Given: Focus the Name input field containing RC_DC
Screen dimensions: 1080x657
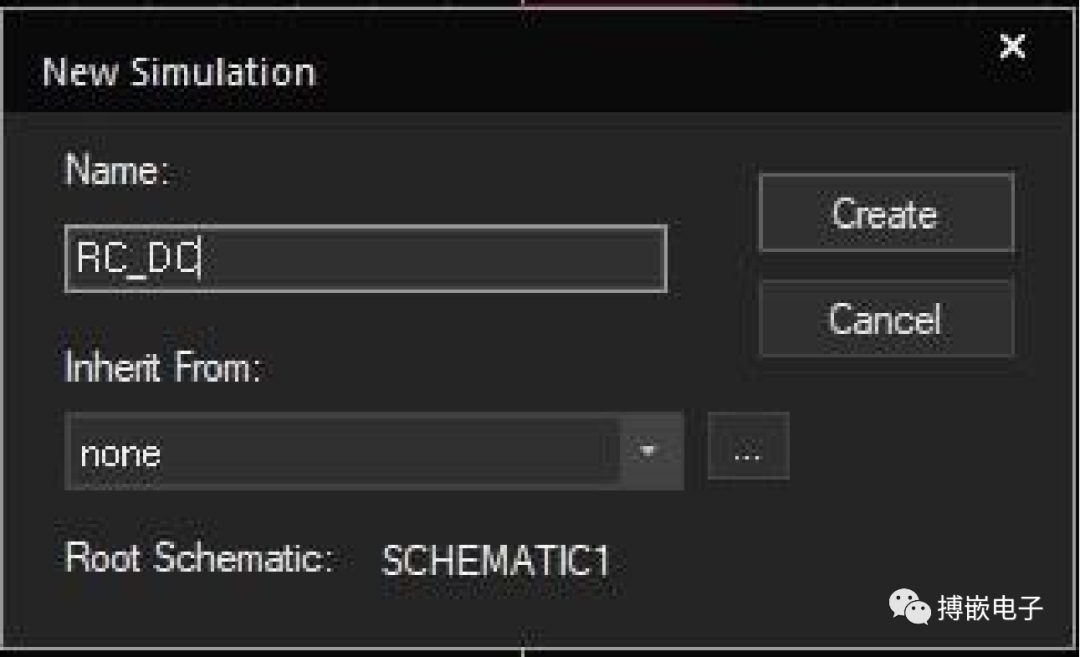Looking at the screenshot, I should (366, 258).
